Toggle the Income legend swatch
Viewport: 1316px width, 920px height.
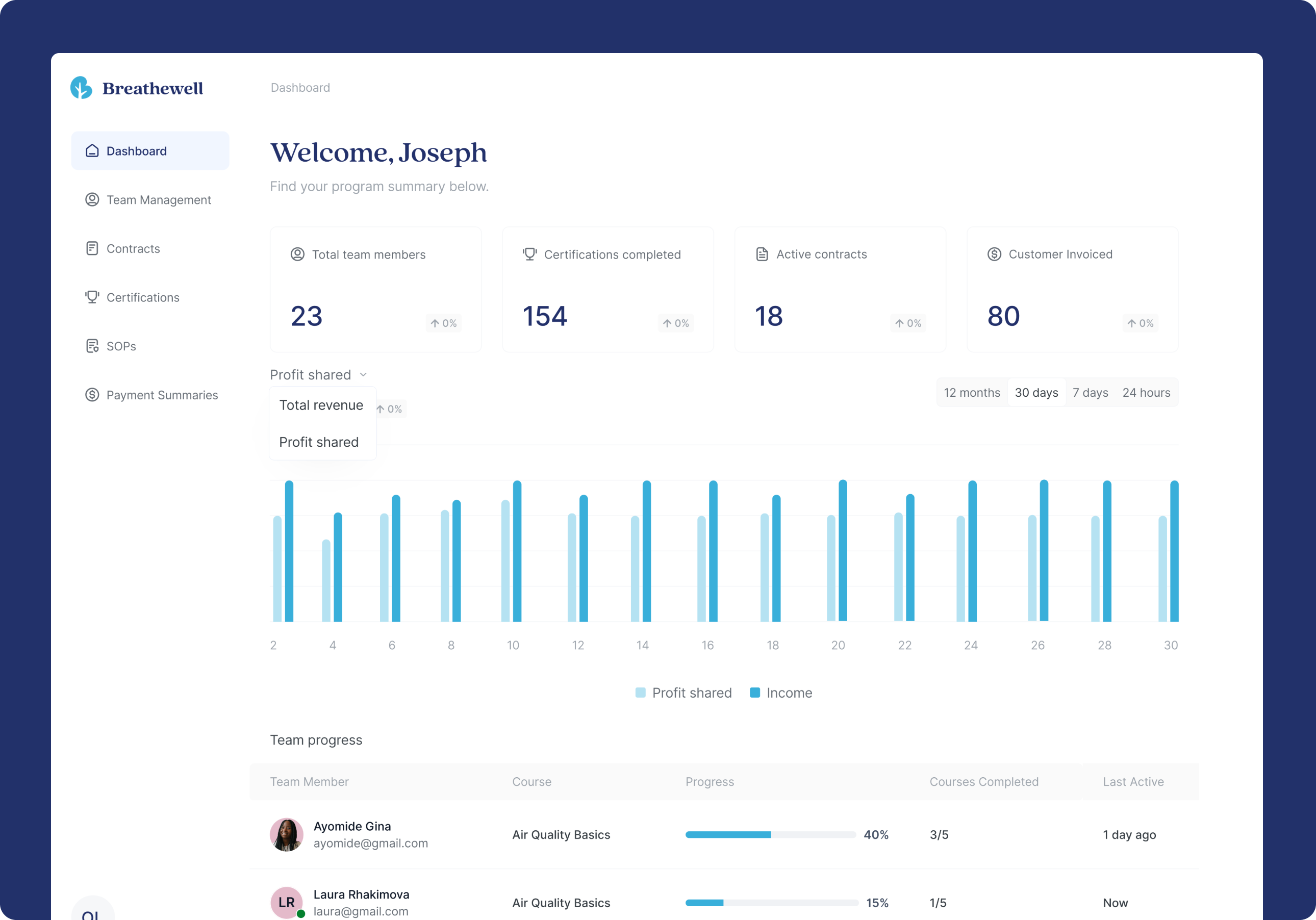755,693
